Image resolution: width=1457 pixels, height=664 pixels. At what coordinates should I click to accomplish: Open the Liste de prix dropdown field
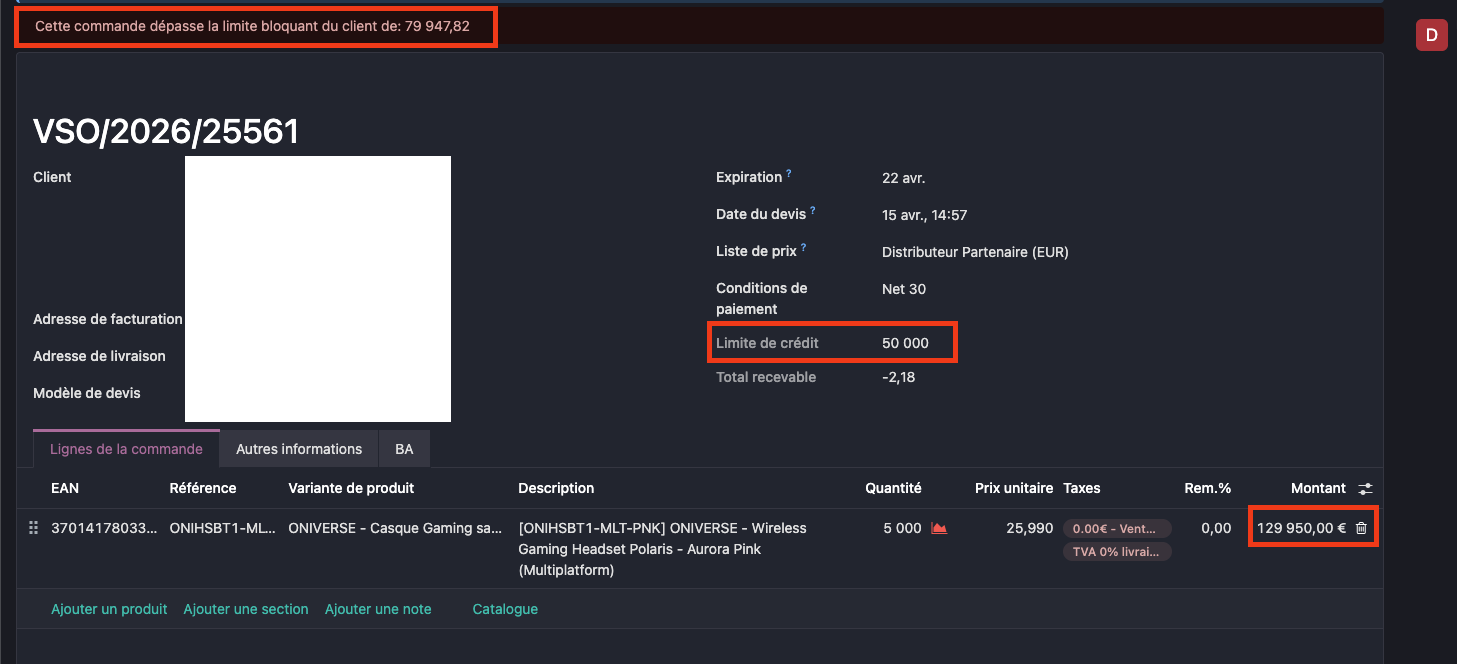point(975,252)
